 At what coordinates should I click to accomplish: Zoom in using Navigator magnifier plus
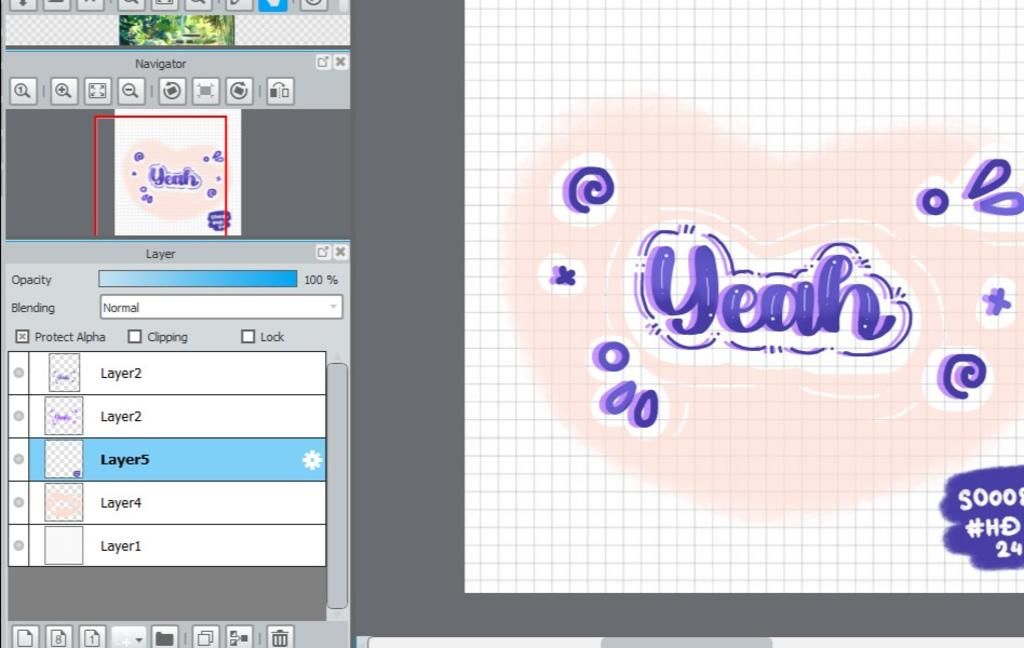click(63, 91)
